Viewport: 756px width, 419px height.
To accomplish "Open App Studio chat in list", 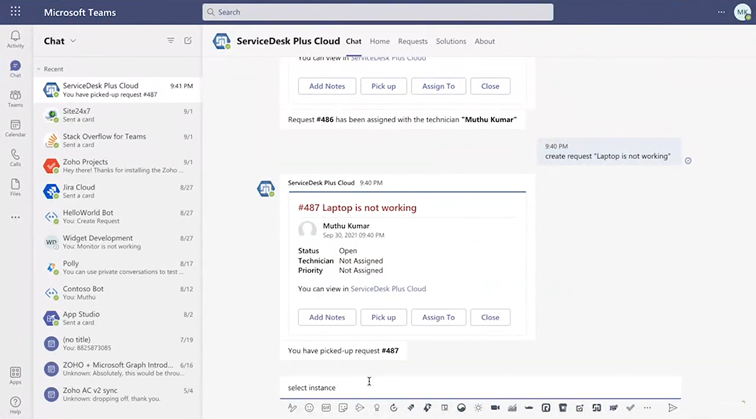I will 118,318.
